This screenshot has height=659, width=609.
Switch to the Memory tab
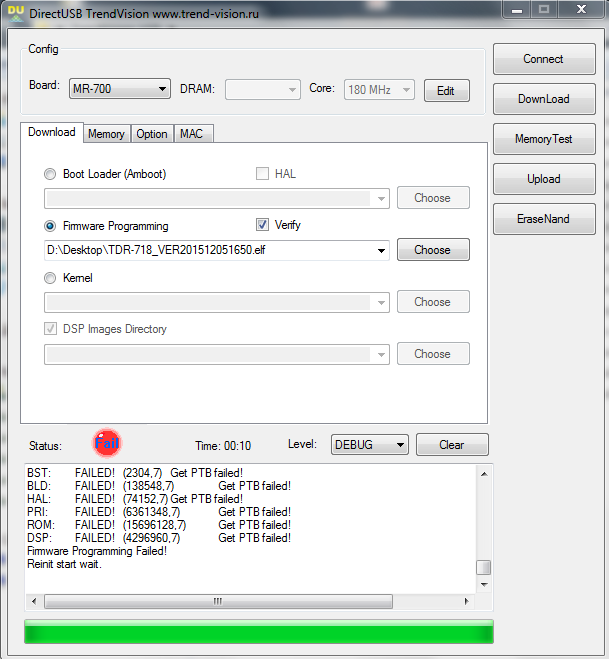[x=106, y=134]
